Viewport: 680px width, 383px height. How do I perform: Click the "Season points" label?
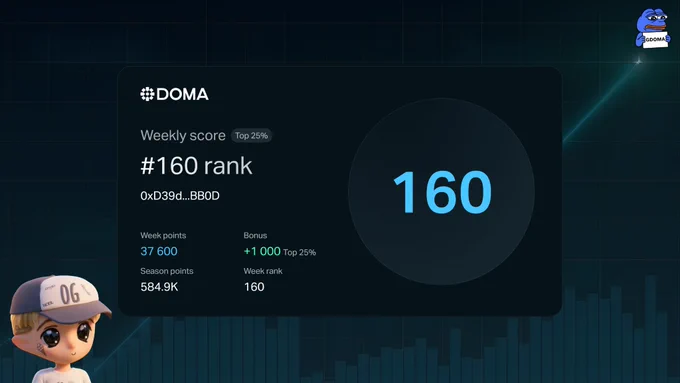pyautogui.click(x=167, y=271)
